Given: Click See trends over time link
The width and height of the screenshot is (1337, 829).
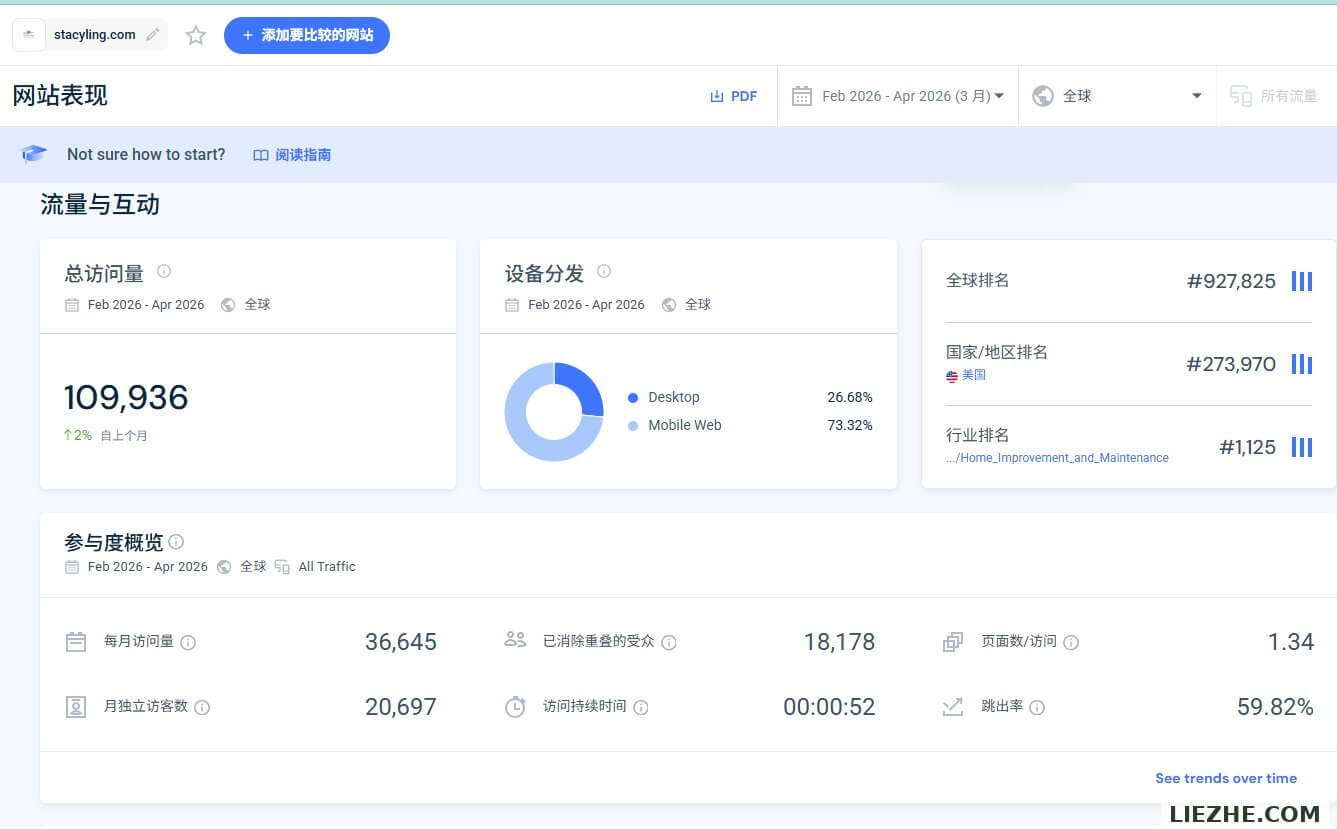Looking at the screenshot, I should 1226,778.
